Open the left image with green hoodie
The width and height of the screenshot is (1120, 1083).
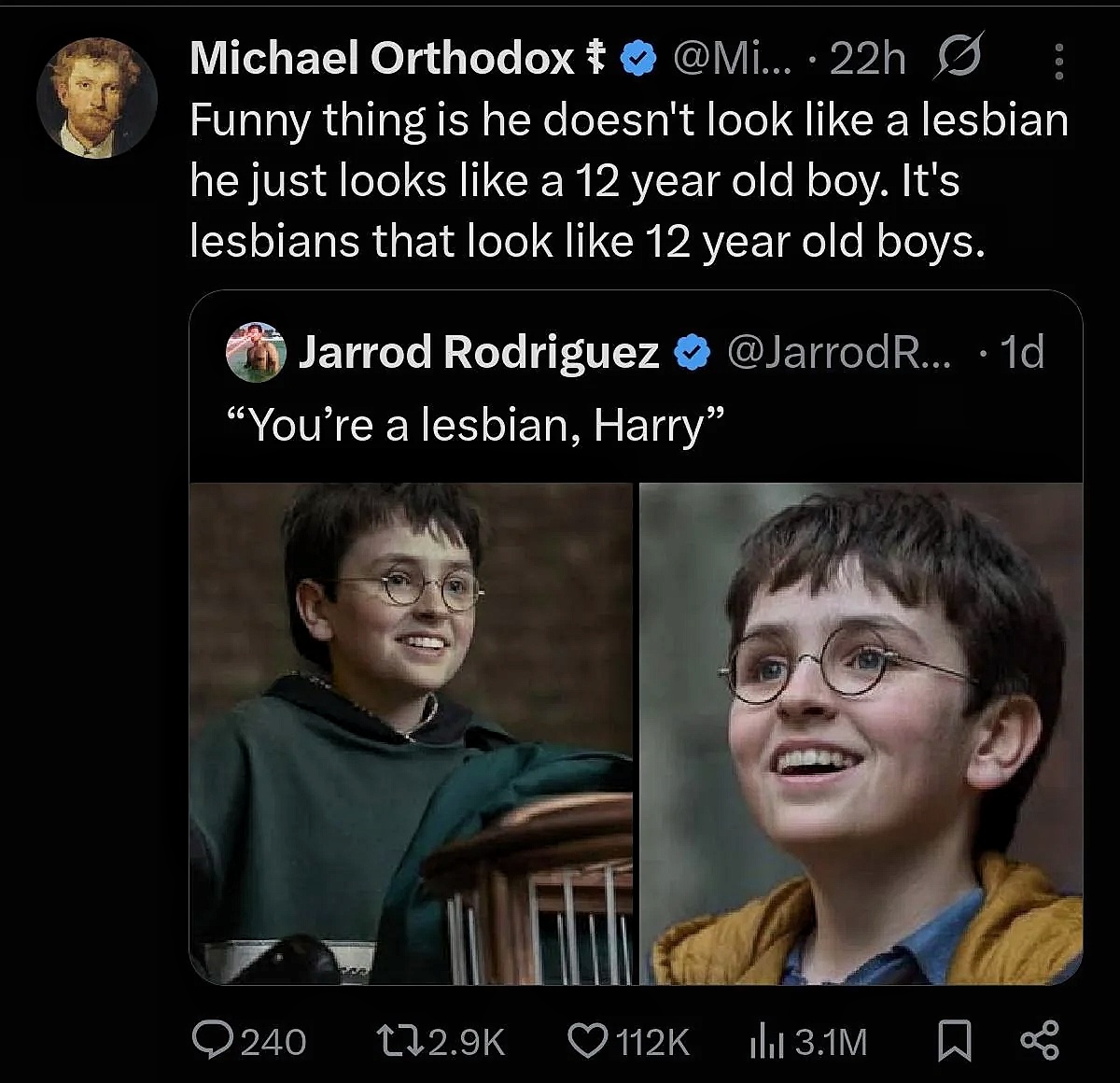[411, 733]
